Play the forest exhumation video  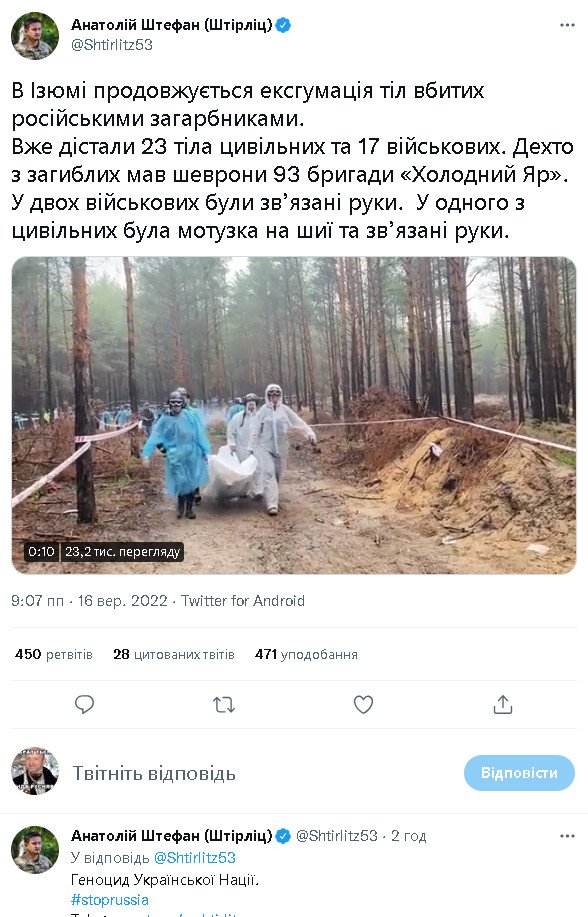[294, 415]
